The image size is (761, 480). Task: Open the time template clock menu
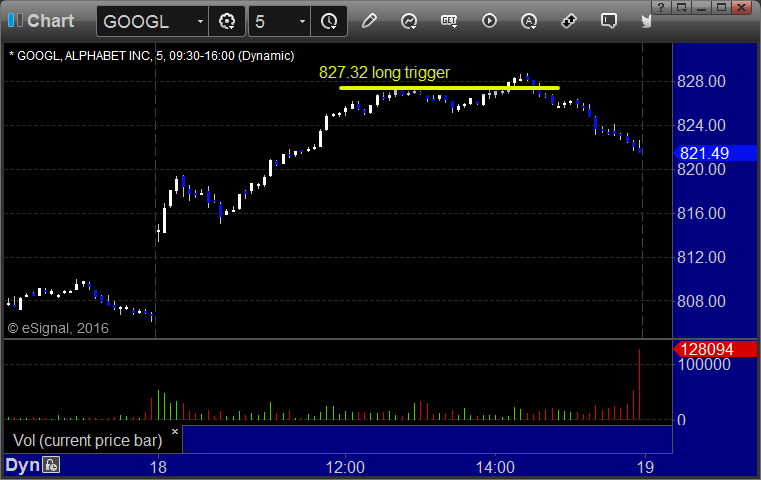329,21
